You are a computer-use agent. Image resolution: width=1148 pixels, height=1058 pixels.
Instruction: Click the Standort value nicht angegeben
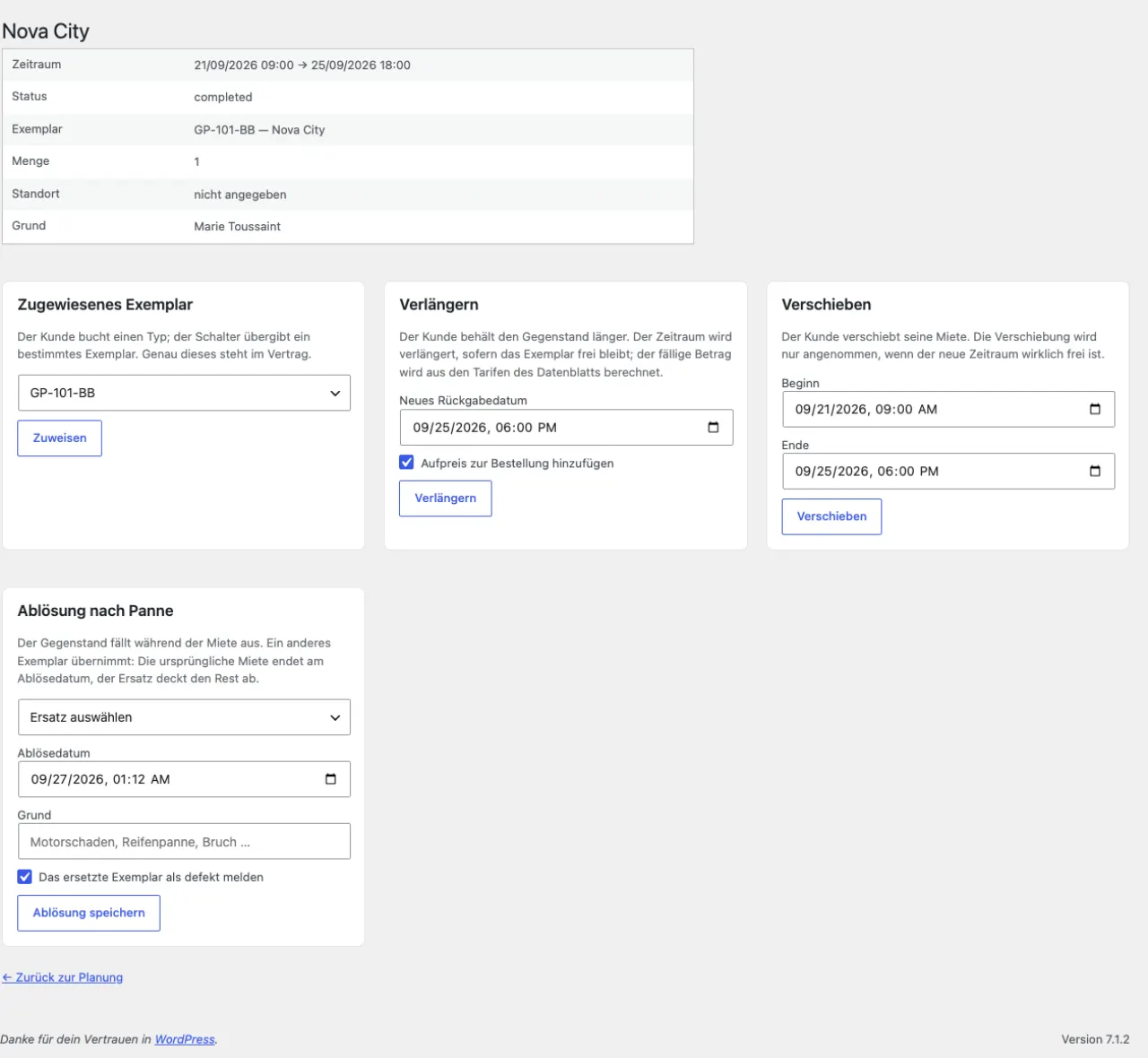click(240, 194)
